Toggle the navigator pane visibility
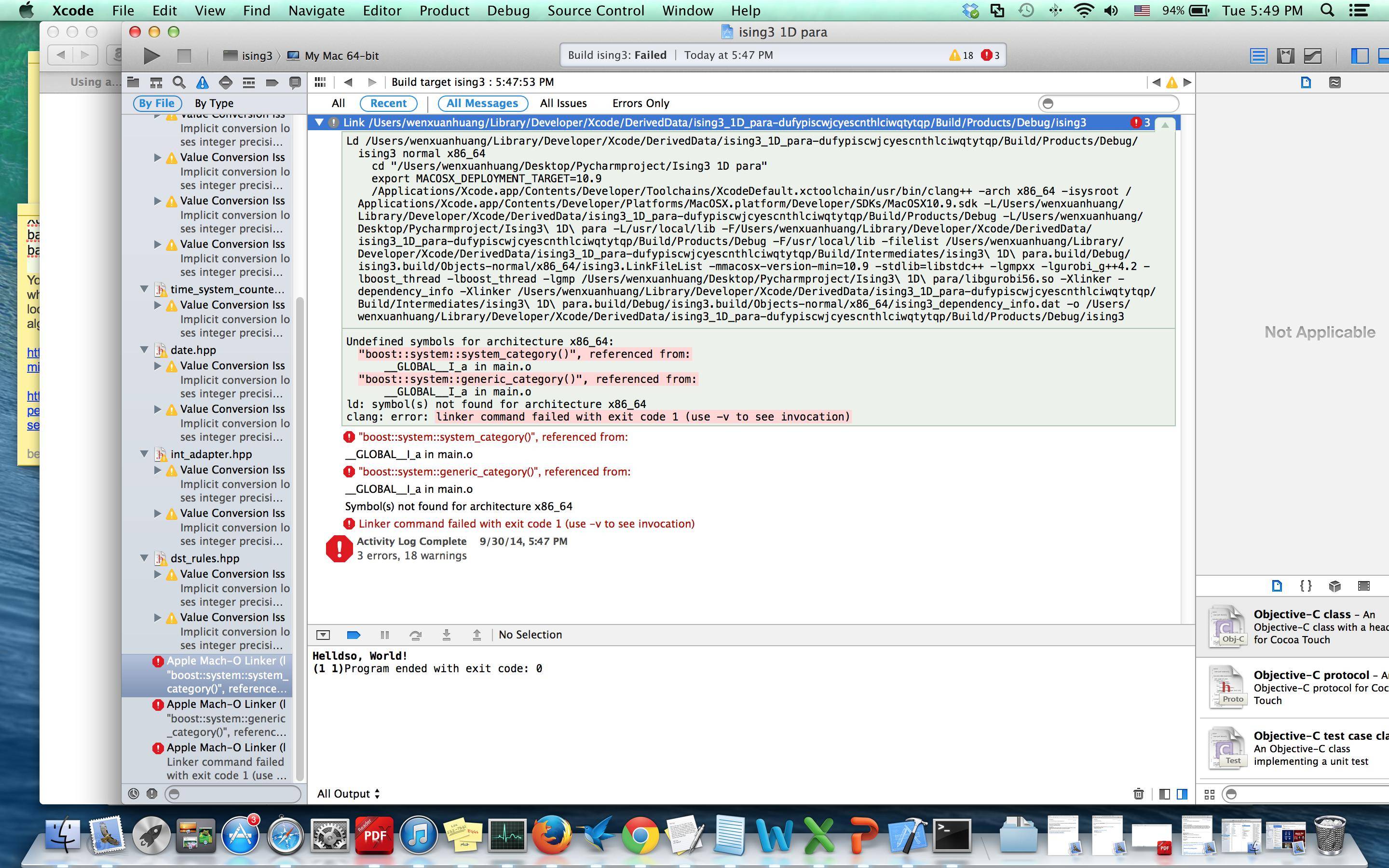The image size is (1389, 868). 1360,55
